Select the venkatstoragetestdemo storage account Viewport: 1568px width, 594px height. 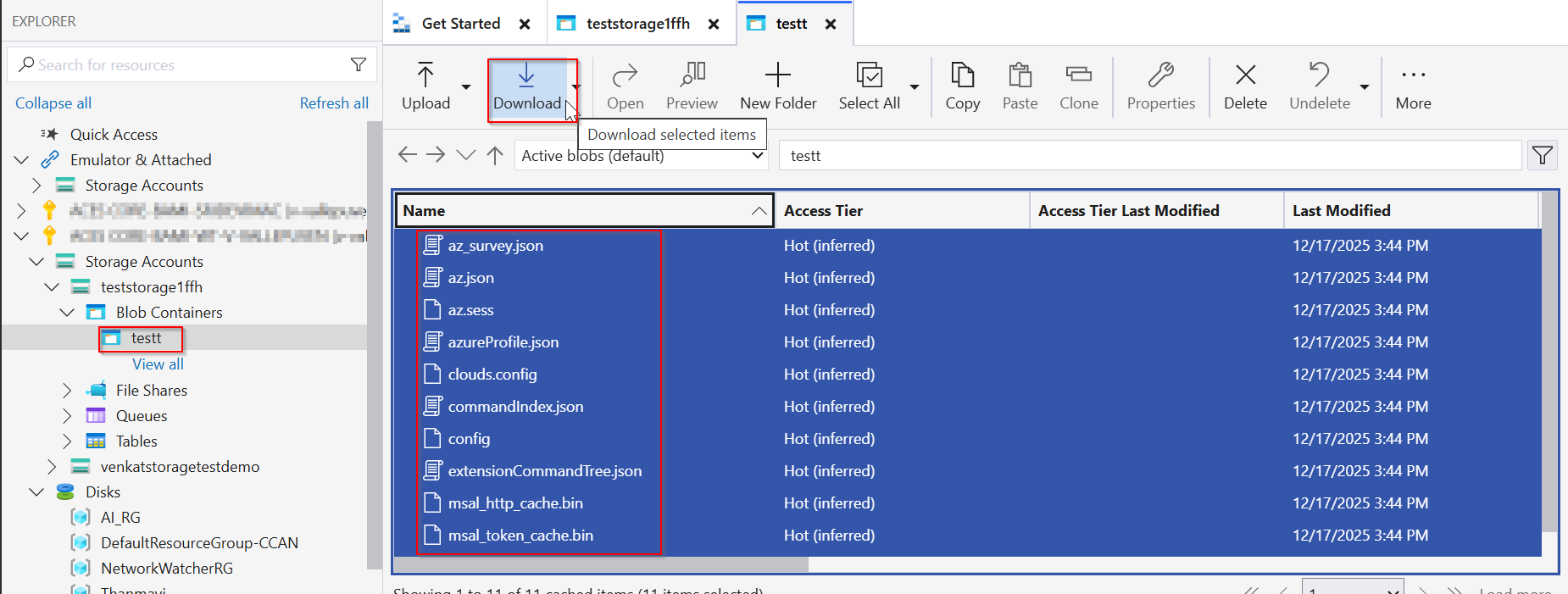(x=180, y=466)
